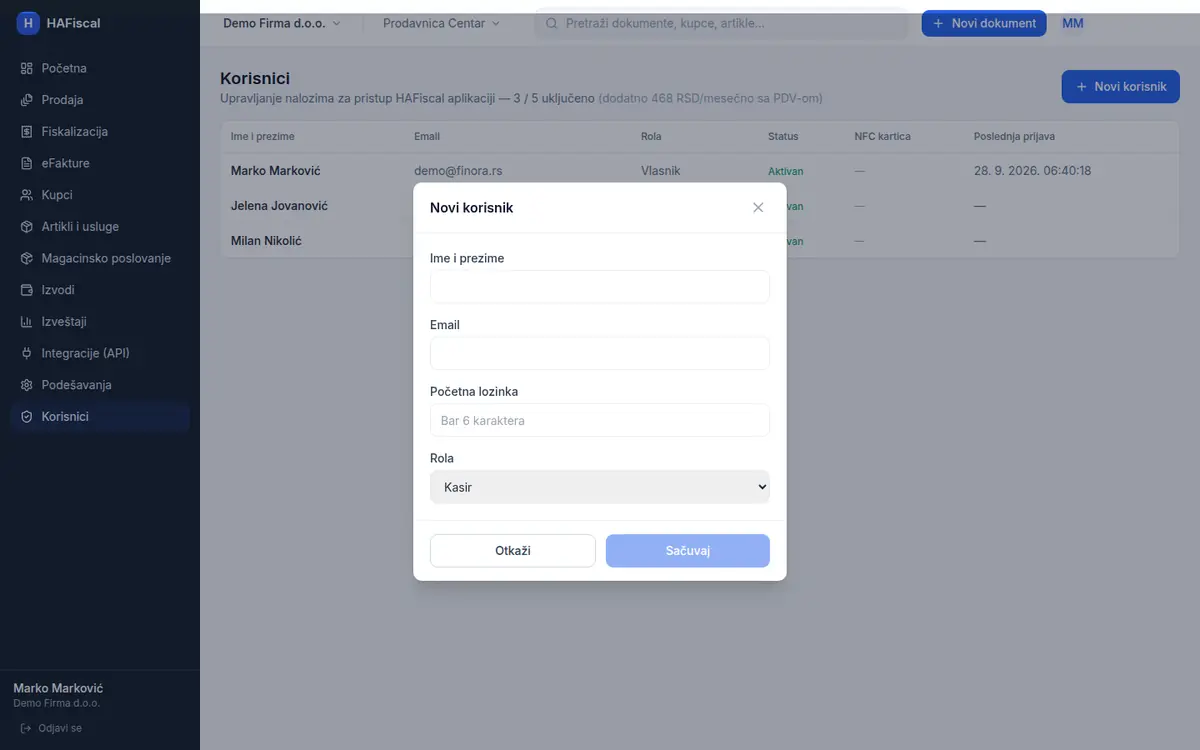The height and width of the screenshot is (750, 1200).
Task: Click the Novi dokument button
Action: [x=984, y=23]
